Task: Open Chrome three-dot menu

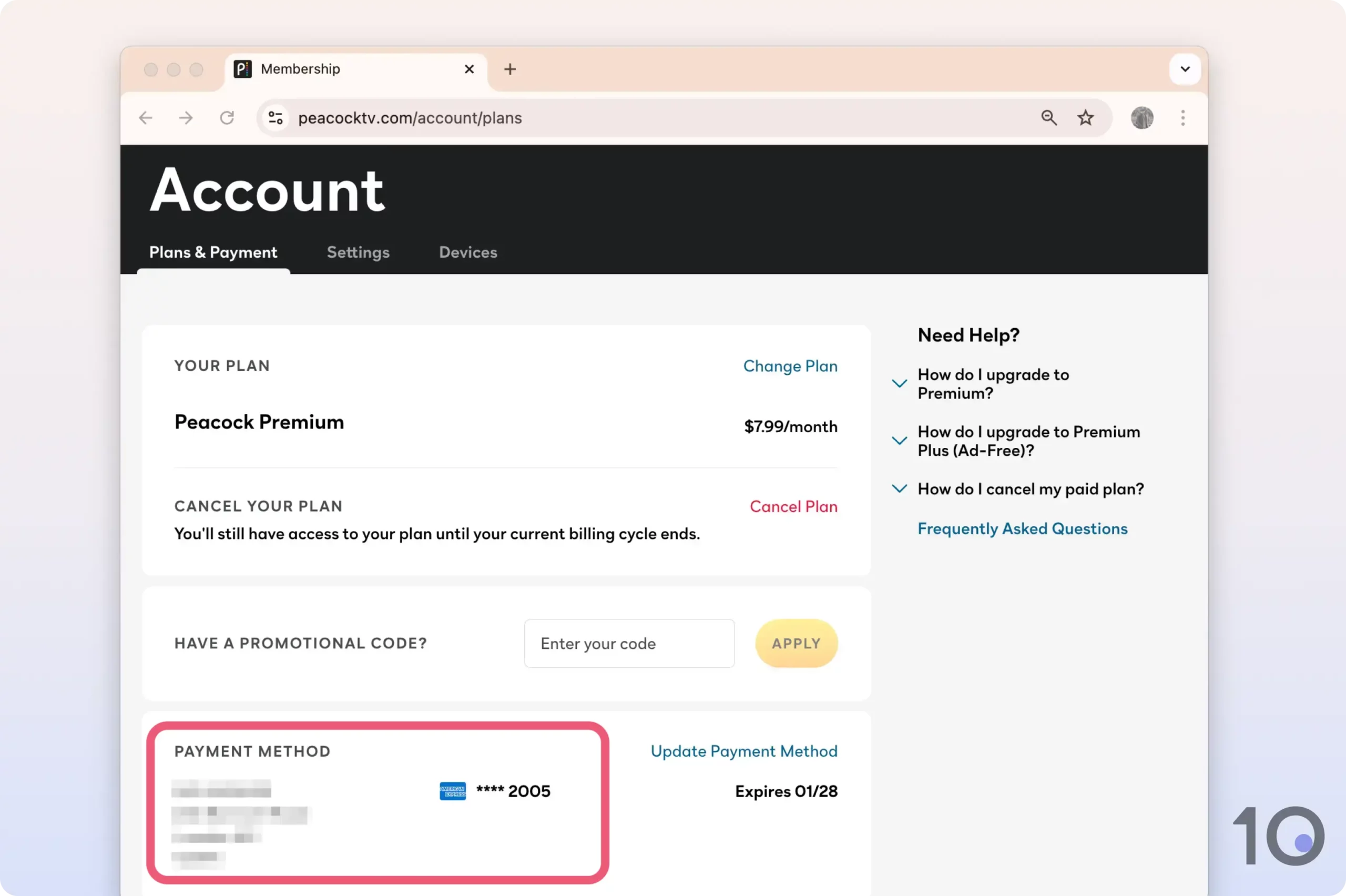Action: tap(1182, 118)
